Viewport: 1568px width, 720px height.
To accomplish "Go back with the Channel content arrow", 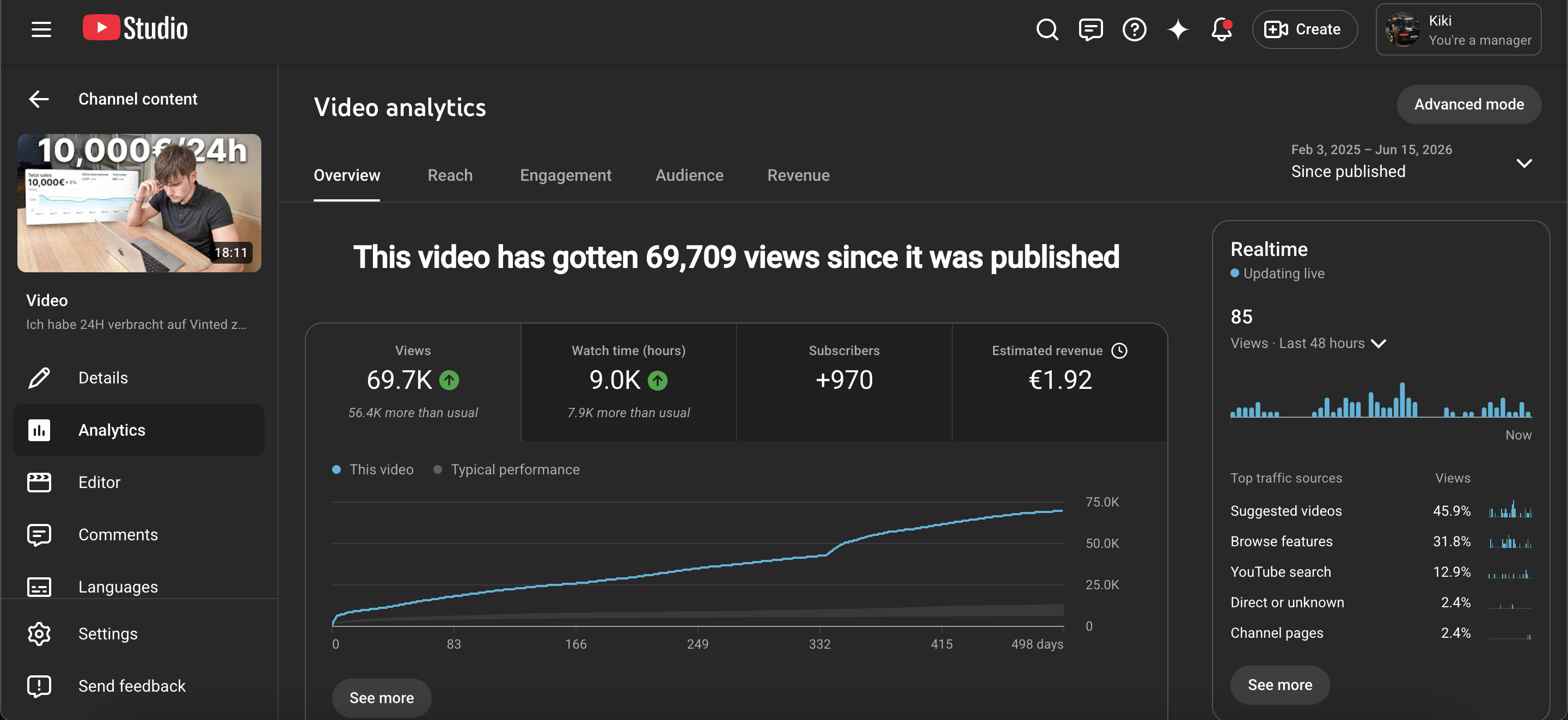I will (x=39, y=99).
